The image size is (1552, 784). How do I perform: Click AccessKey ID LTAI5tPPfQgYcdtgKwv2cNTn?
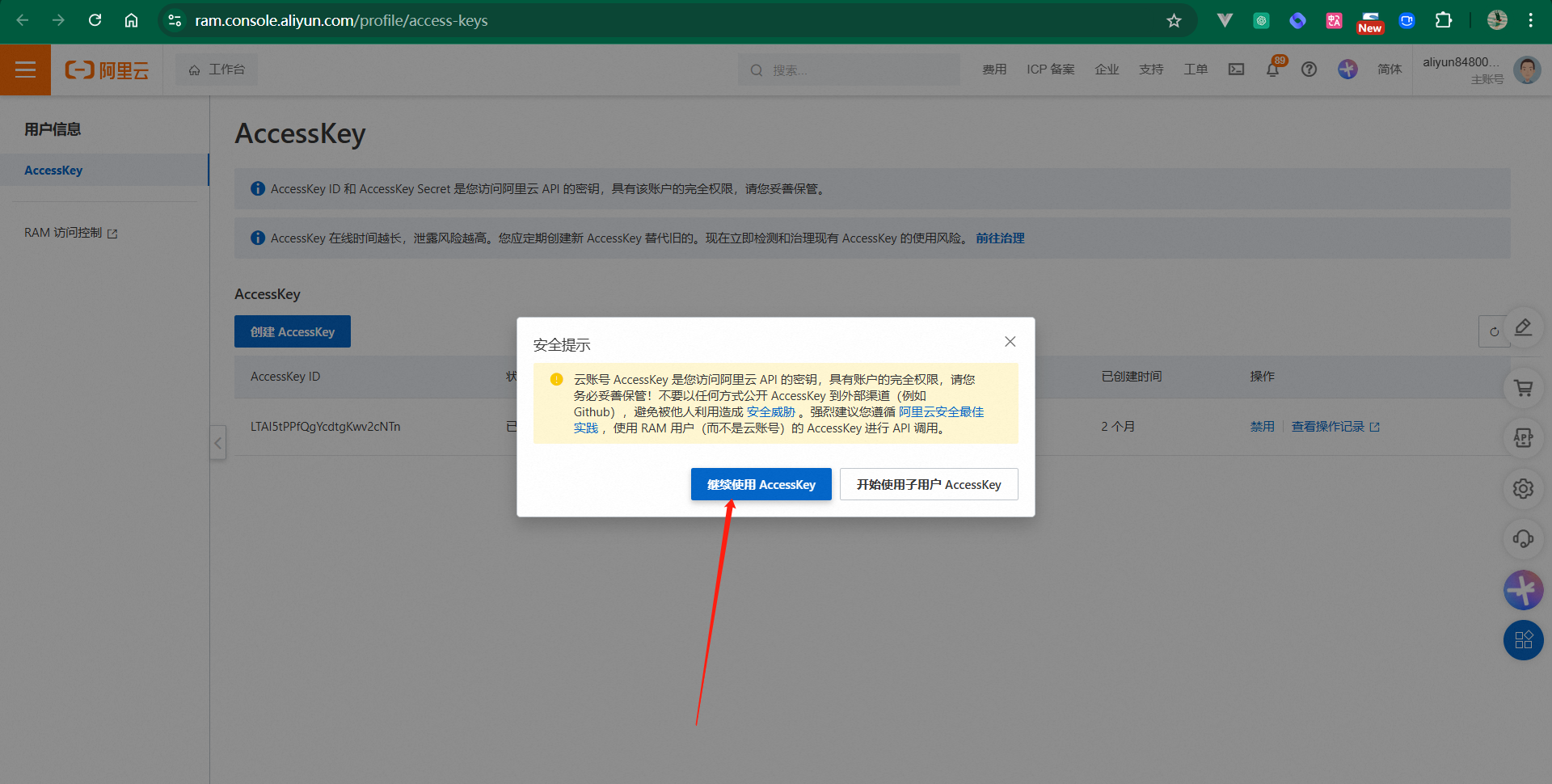tap(325, 426)
